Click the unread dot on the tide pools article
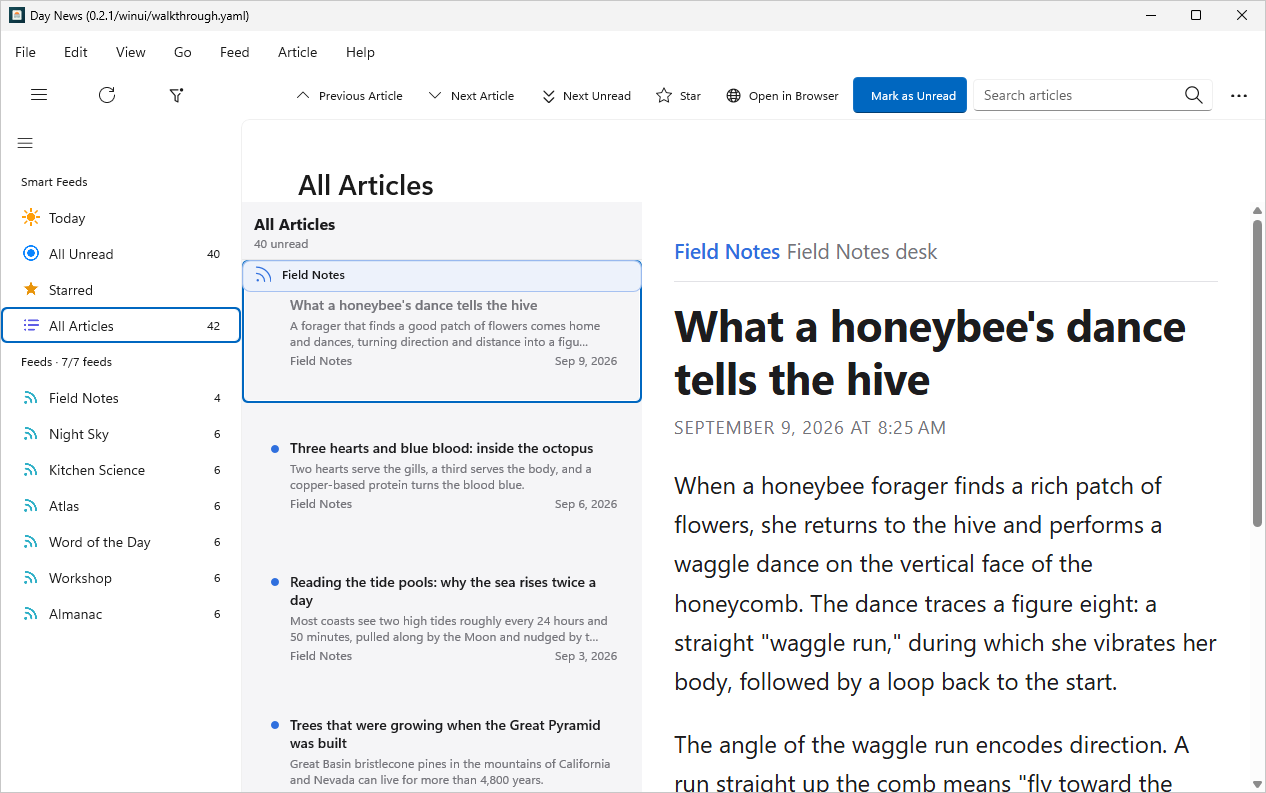The height and width of the screenshot is (793, 1266). point(275,582)
